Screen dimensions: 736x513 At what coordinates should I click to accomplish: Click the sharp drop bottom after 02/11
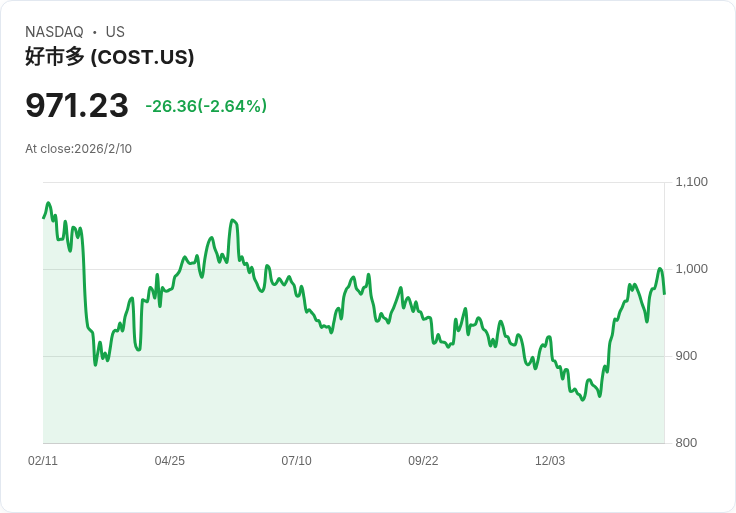95,365
